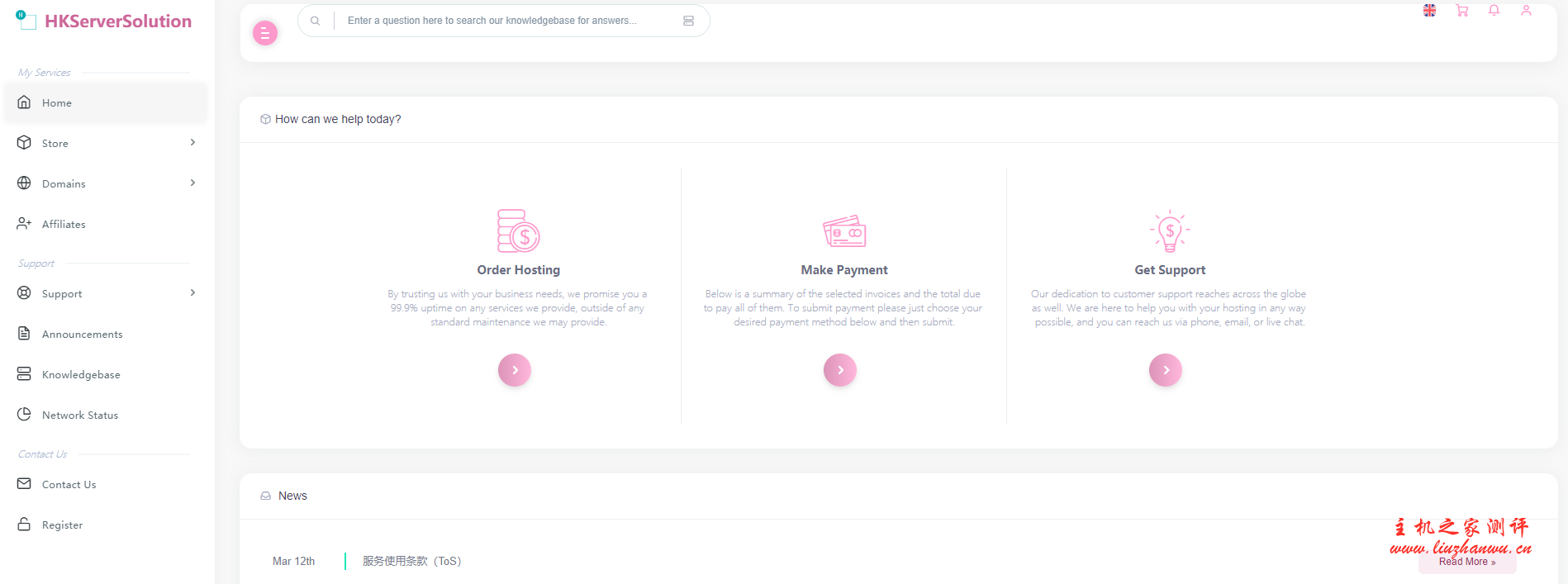Open Network Status in the sidebar

(79, 415)
